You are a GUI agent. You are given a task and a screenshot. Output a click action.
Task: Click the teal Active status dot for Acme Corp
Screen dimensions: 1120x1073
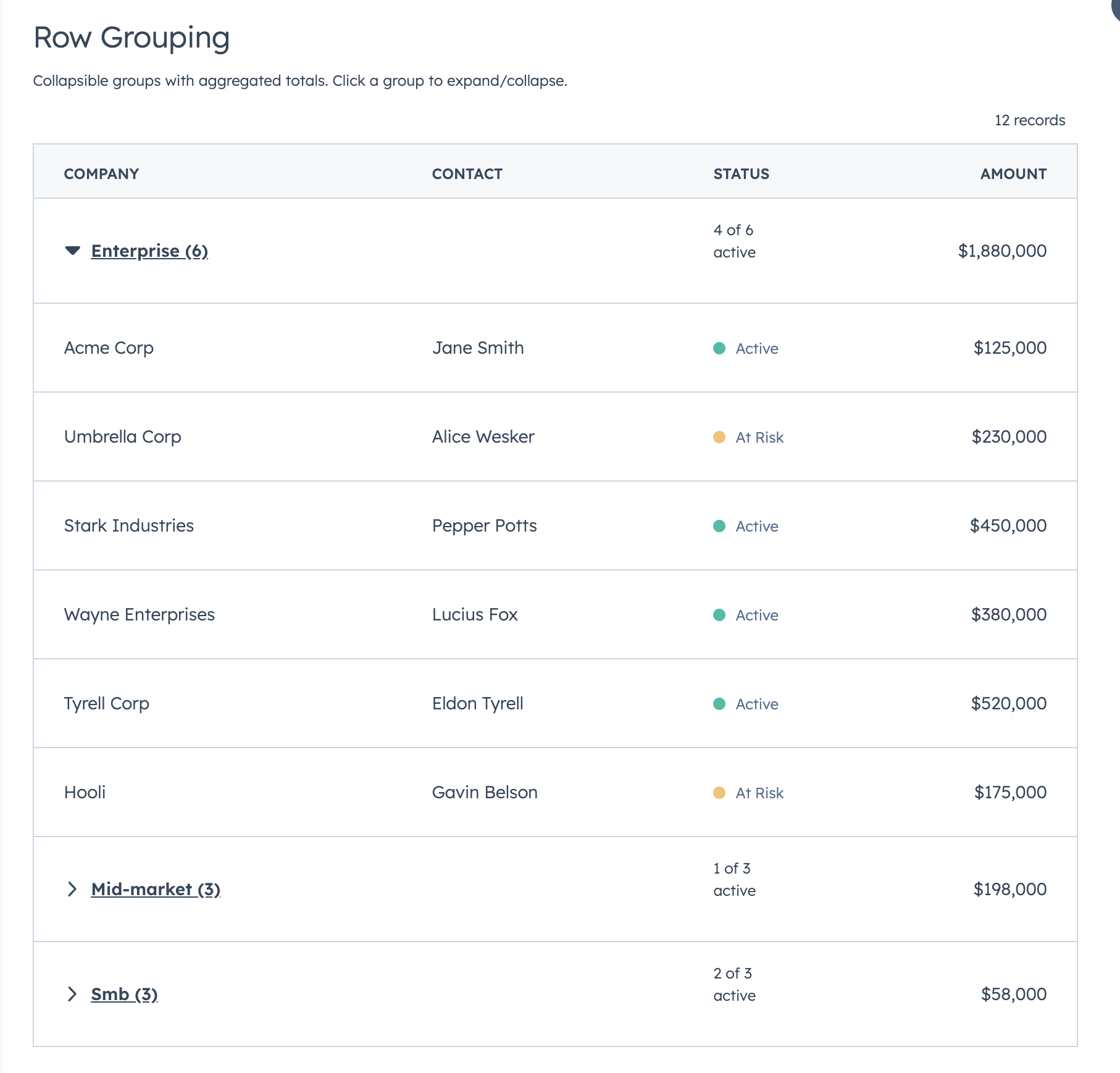point(721,349)
